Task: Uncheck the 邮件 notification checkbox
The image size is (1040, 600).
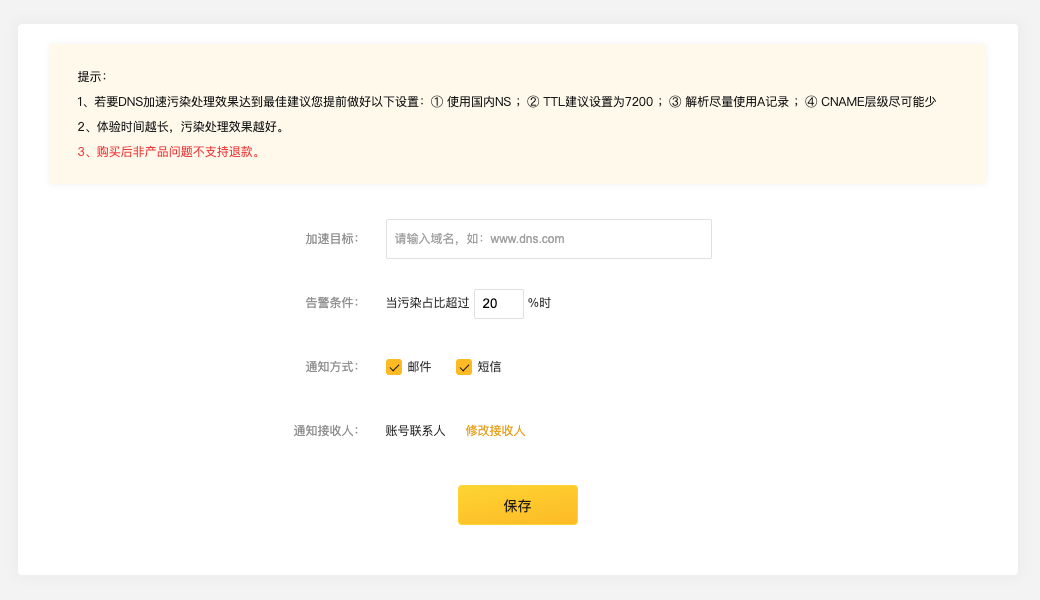Action: coord(394,367)
